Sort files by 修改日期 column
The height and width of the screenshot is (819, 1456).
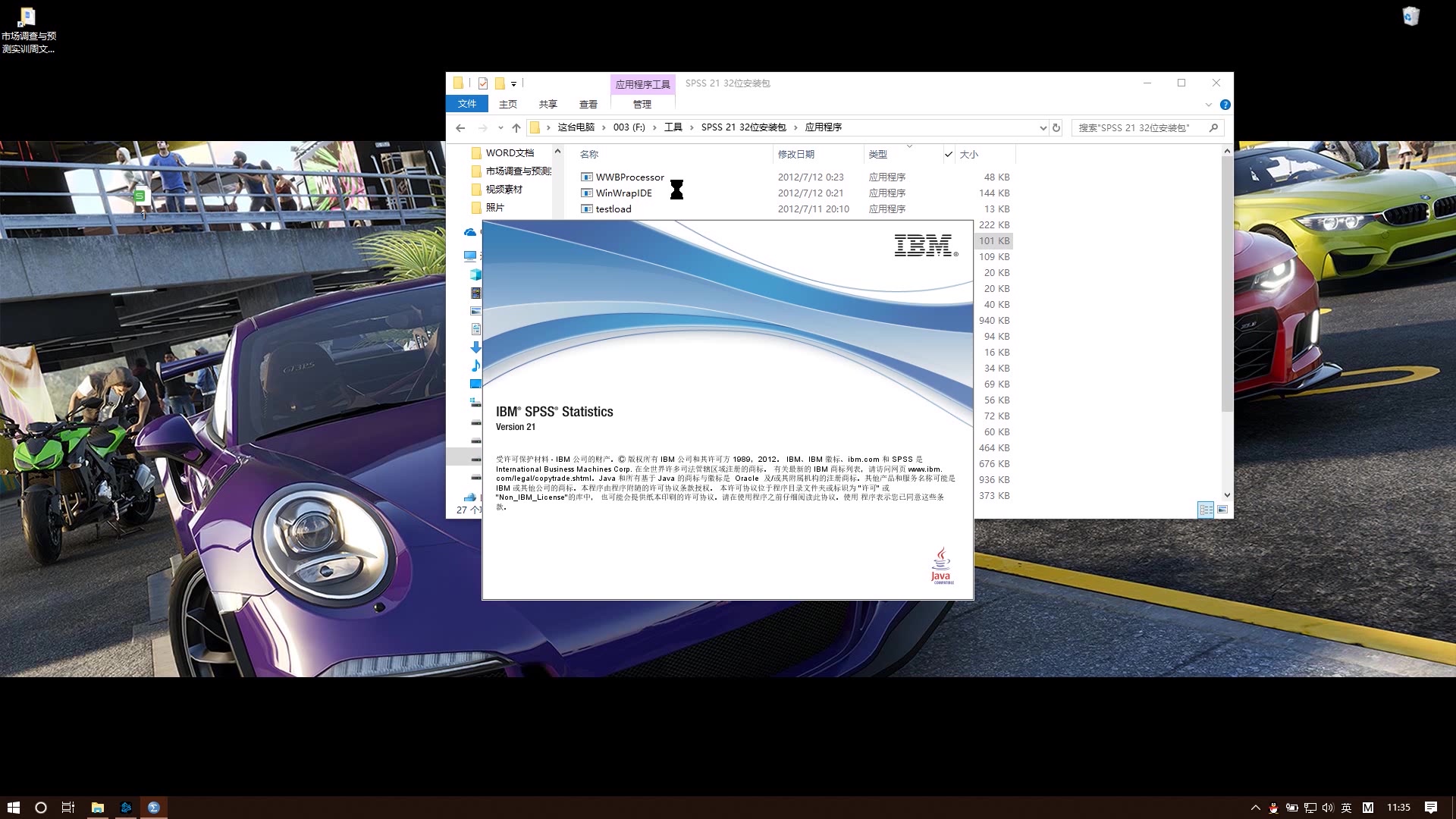(796, 154)
